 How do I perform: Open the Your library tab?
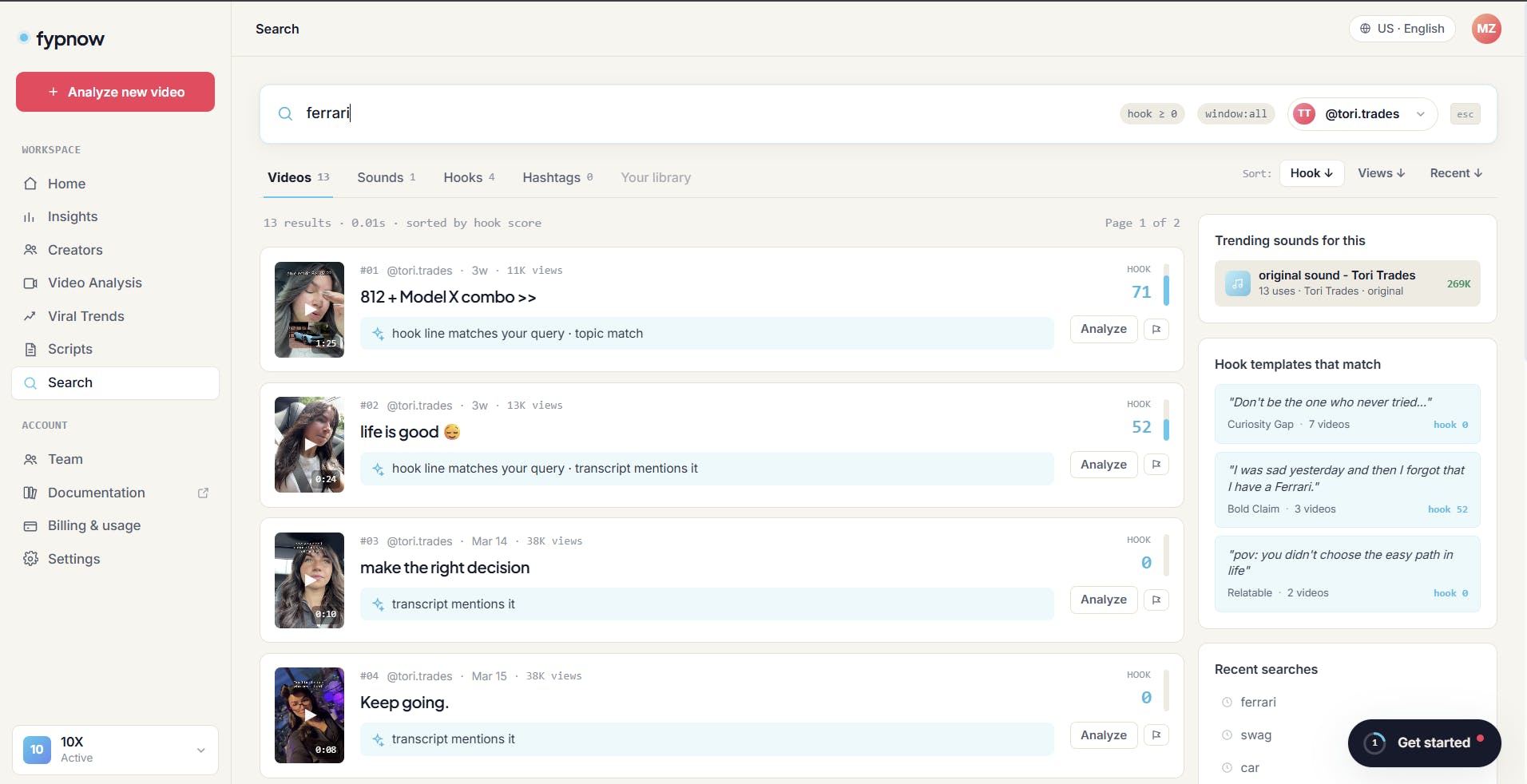(x=656, y=177)
